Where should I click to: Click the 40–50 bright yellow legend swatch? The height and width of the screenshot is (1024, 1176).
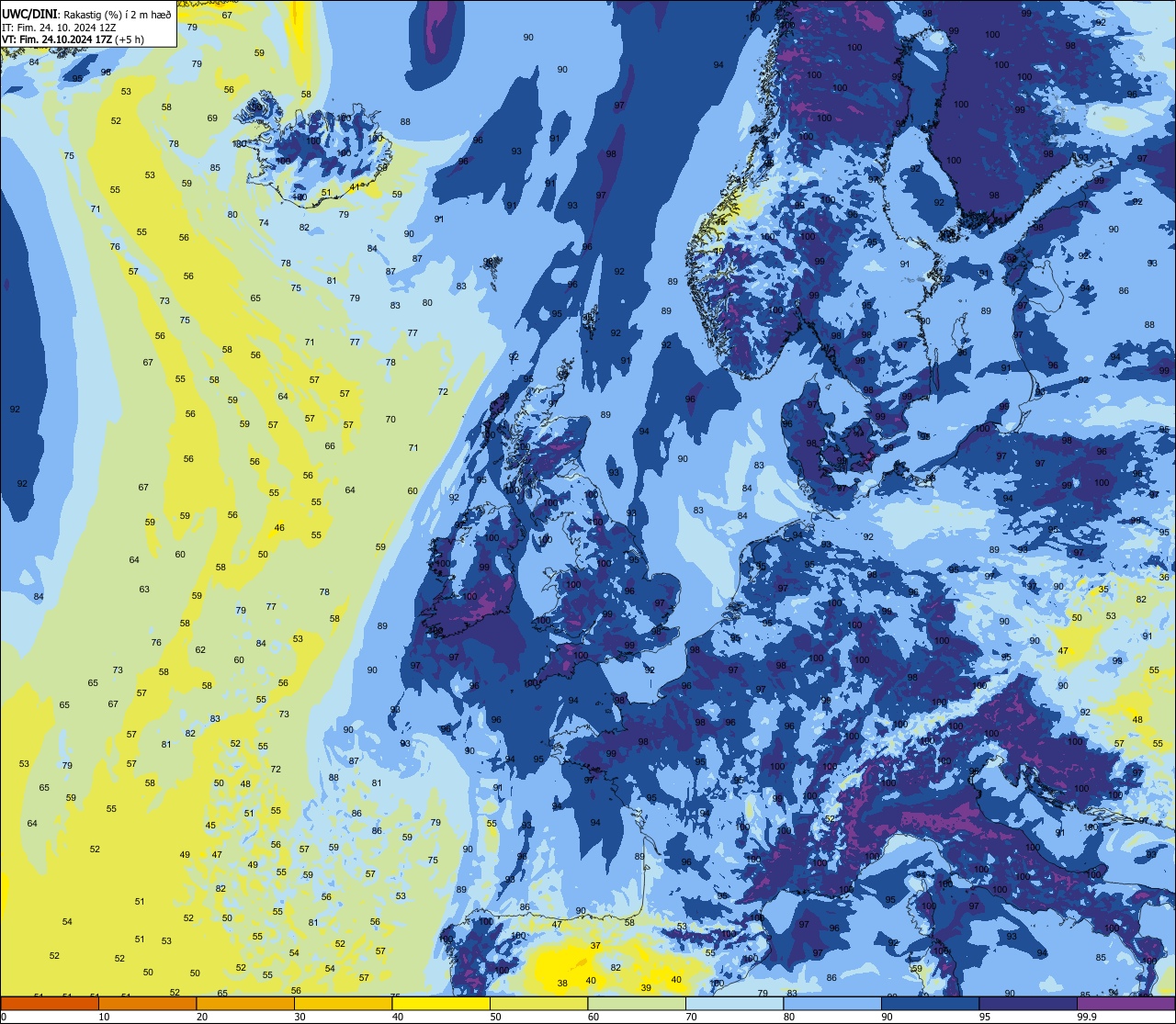[441, 1003]
